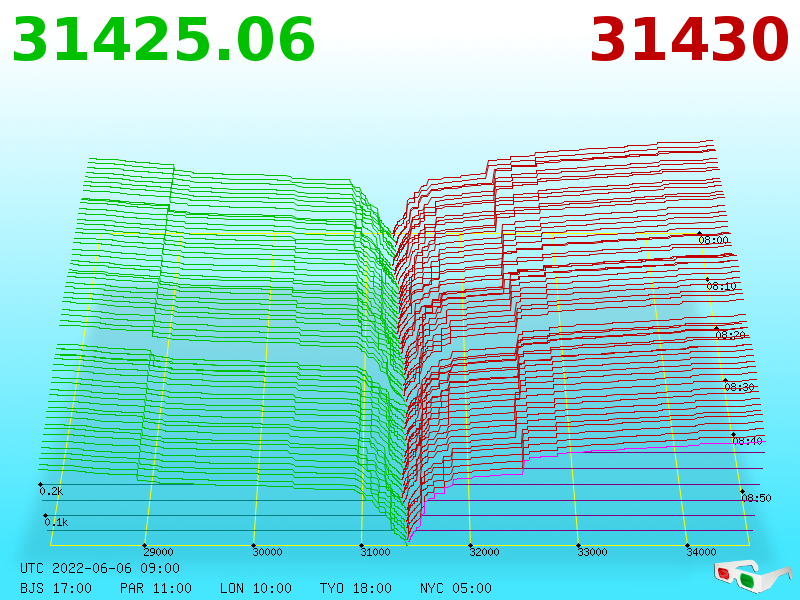This screenshot has height=600, width=800.
Task: Click the NYC 05:00 time
Action: point(456,588)
